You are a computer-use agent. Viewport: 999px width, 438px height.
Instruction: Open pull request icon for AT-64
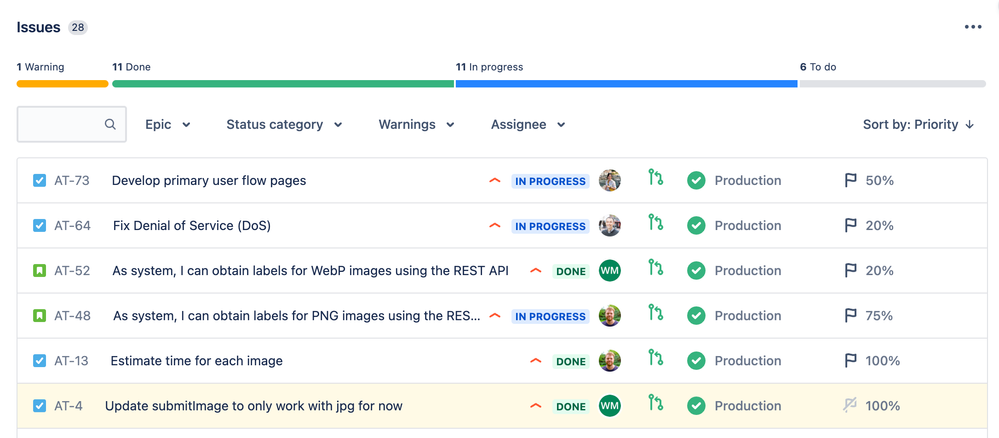pyautogui.click(x=656, y=223)
